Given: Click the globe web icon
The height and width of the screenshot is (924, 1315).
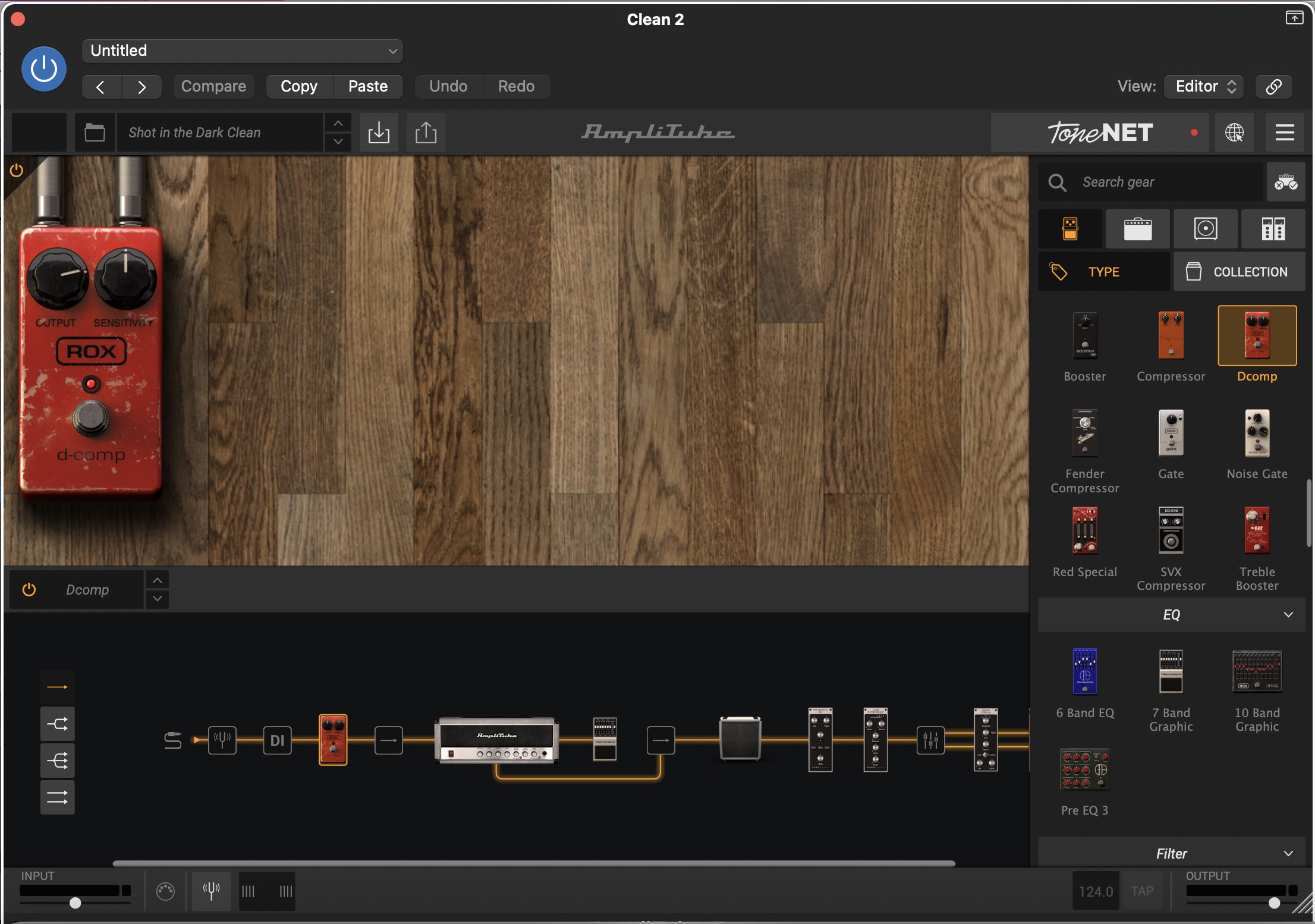Looking at the screenshot, I should (1234, 132).
